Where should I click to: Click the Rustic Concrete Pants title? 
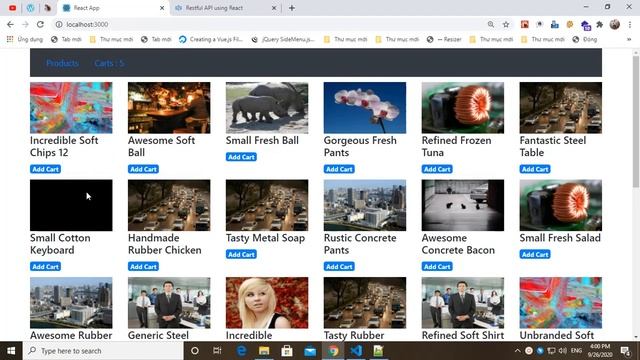360,244
